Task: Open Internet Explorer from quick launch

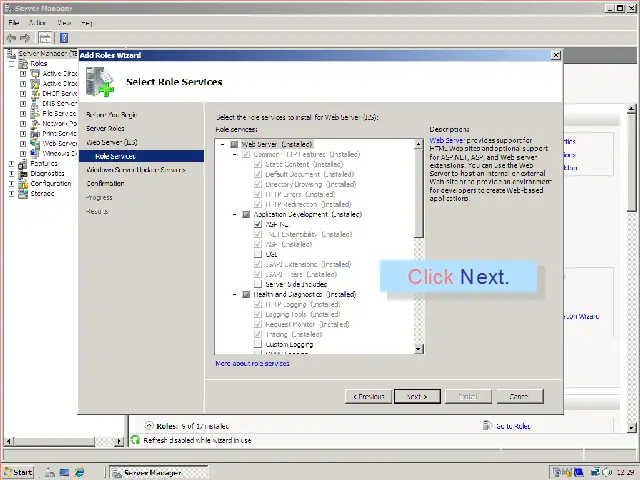Action: [x=79, y=472]
